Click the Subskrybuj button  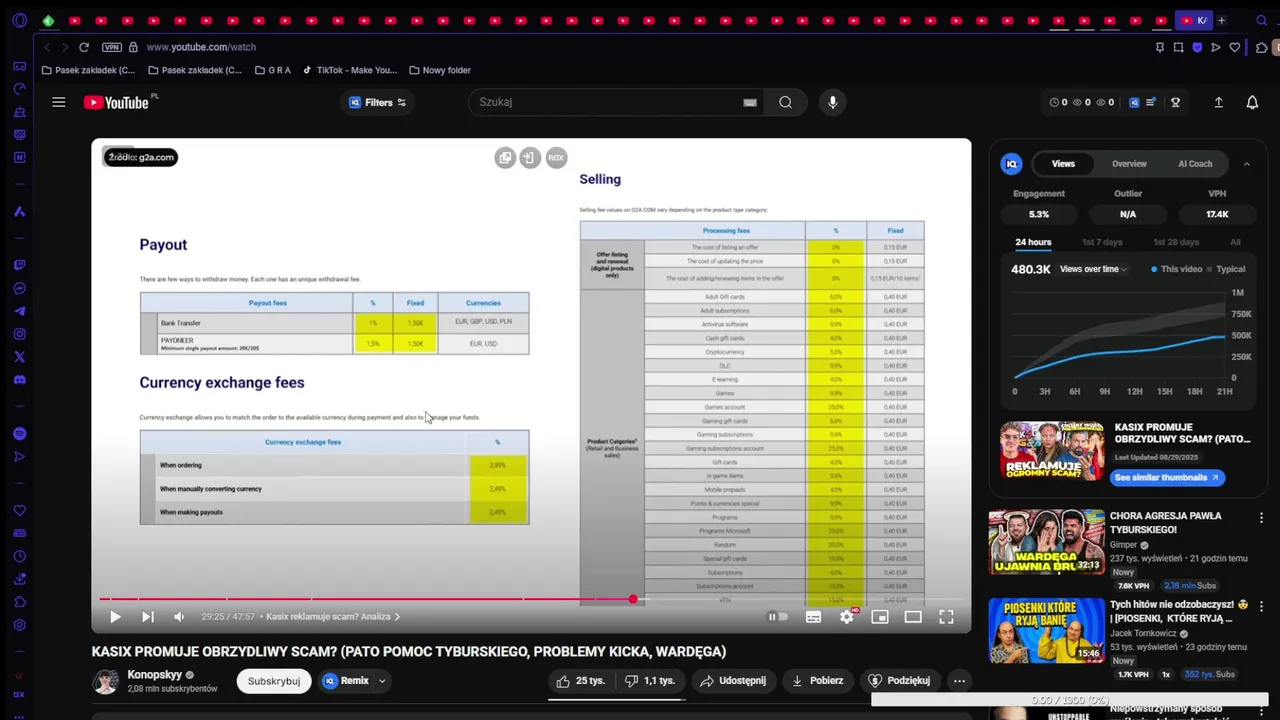[274, 681]
